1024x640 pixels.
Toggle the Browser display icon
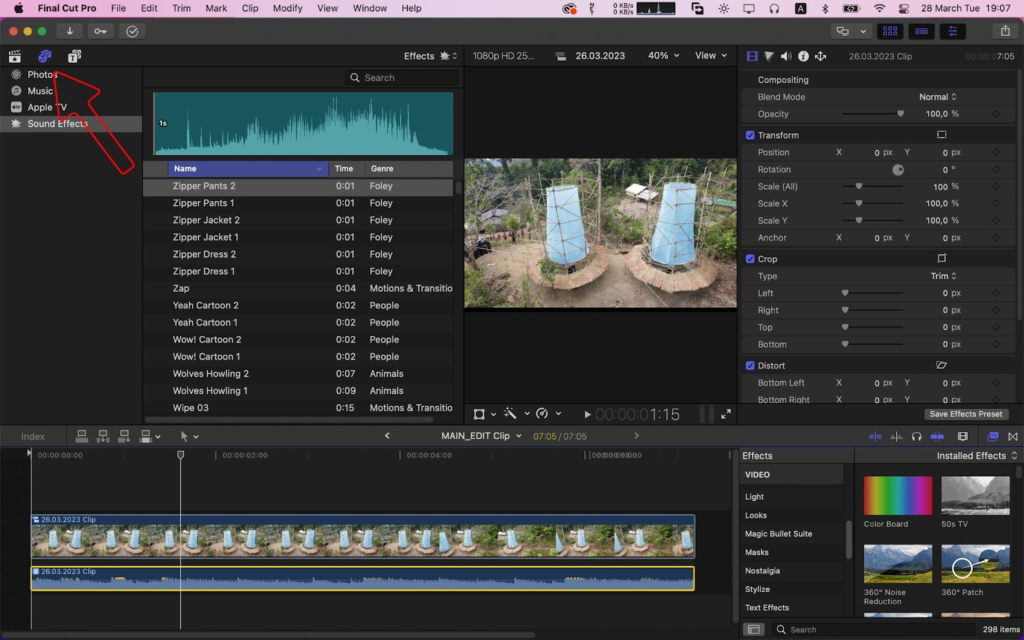point(889,31)
